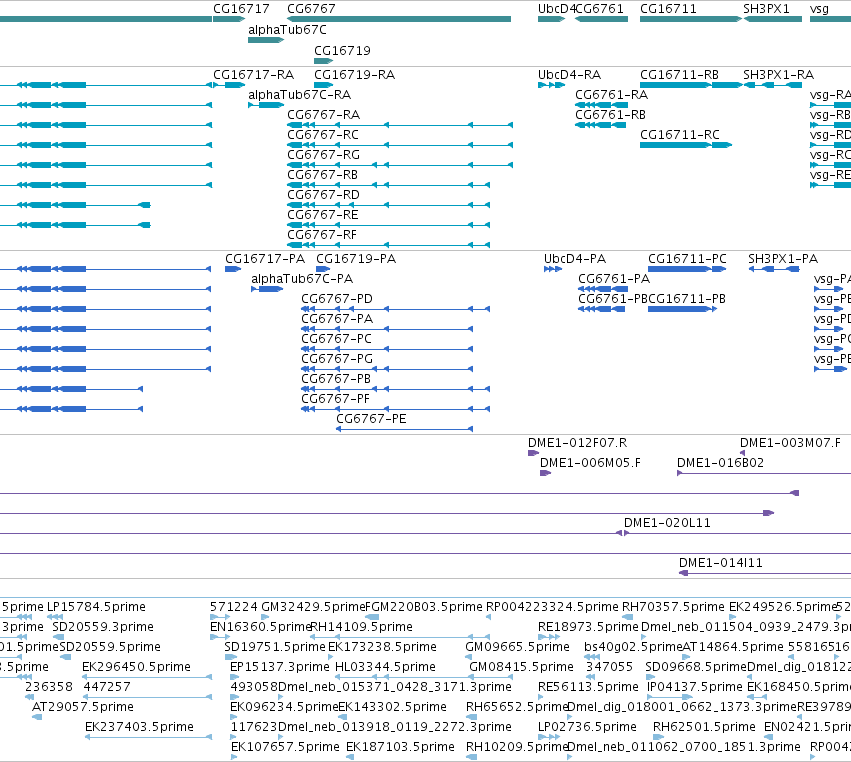Select the CG16717-PA protein label
The width and height of the screenshot is (851, 762).
click(265, 259)
